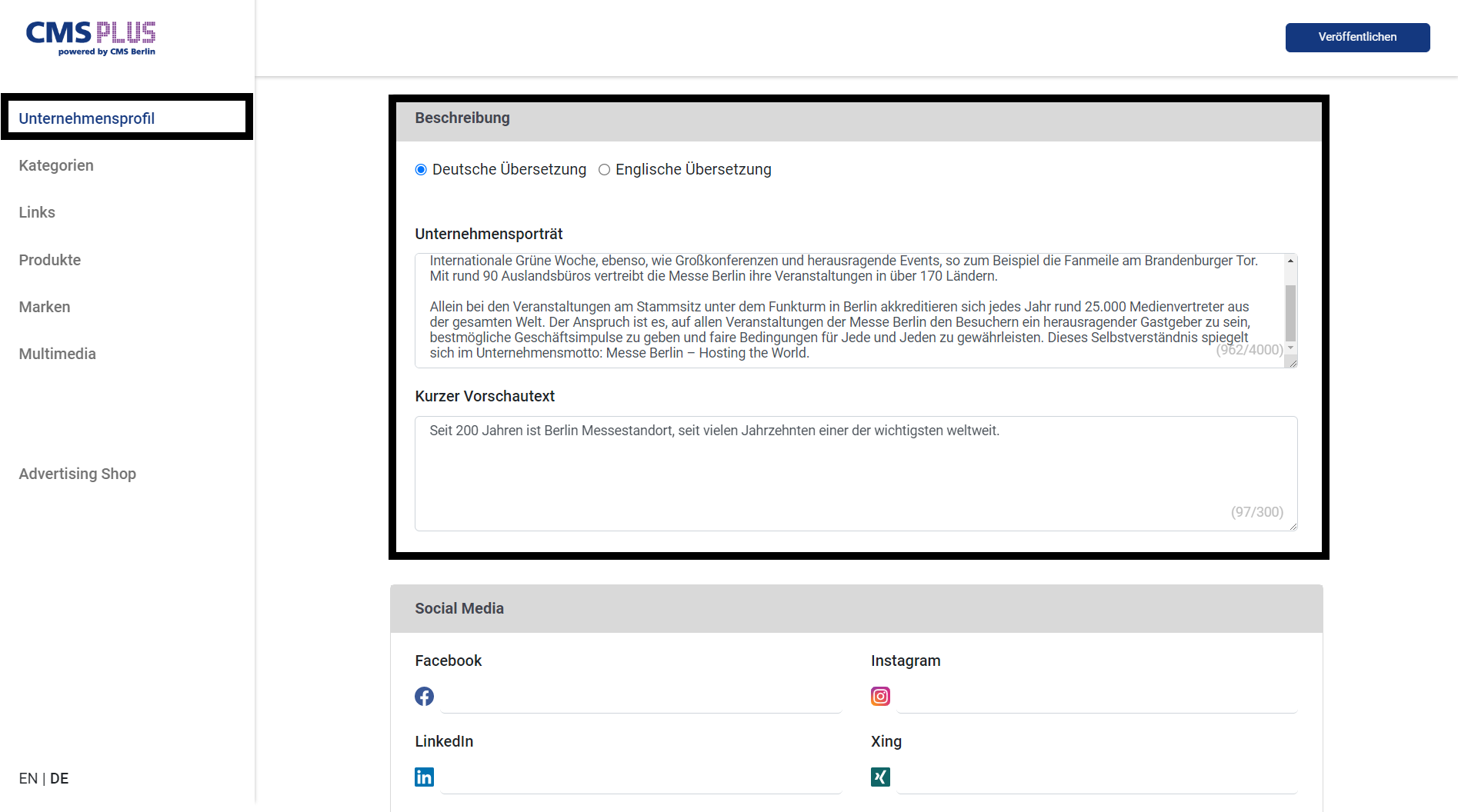Select Deutsche Übersetzung radio button
1458x812 pixels.
click(421, 170)
